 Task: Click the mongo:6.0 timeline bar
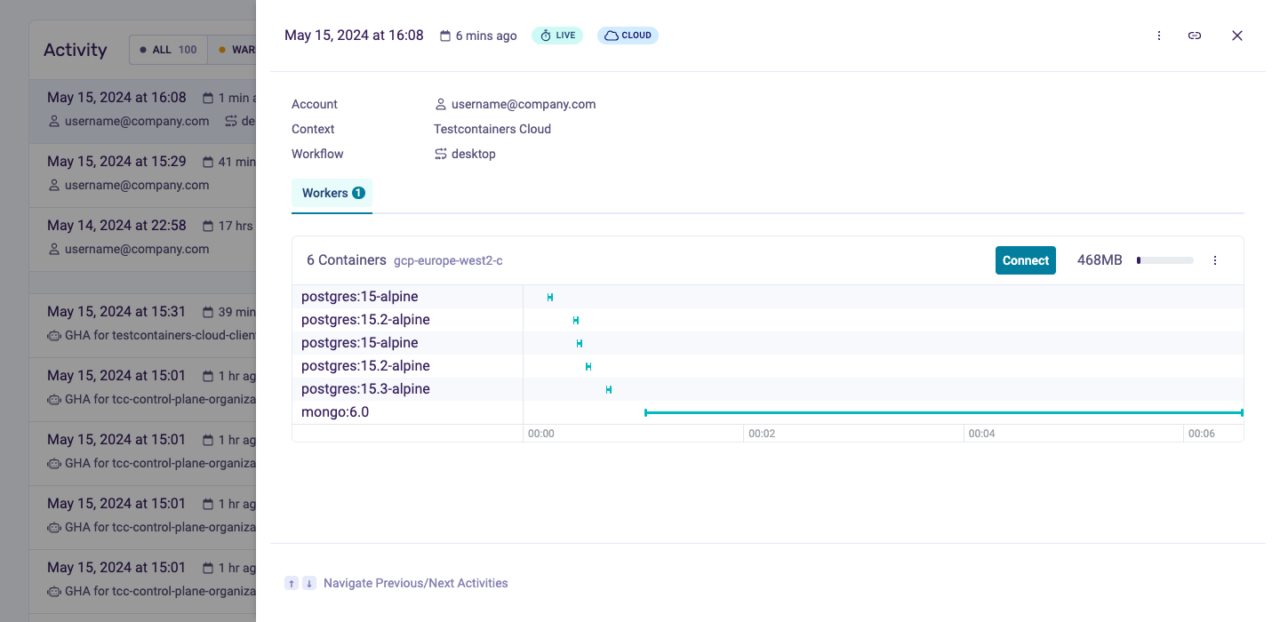[x=944, y=411]
